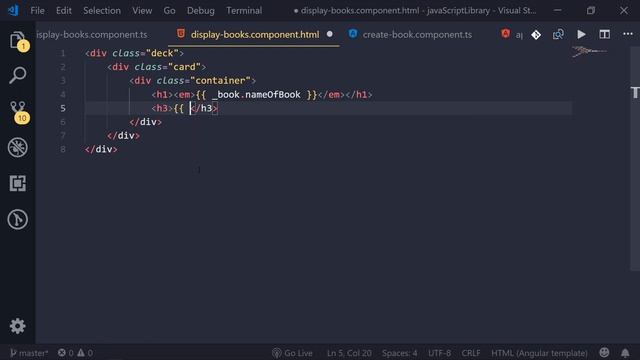Click _book.nameOfBook expression on line 4
The height and width of the screenshot is (360, 640).
[x=256, y=95]
